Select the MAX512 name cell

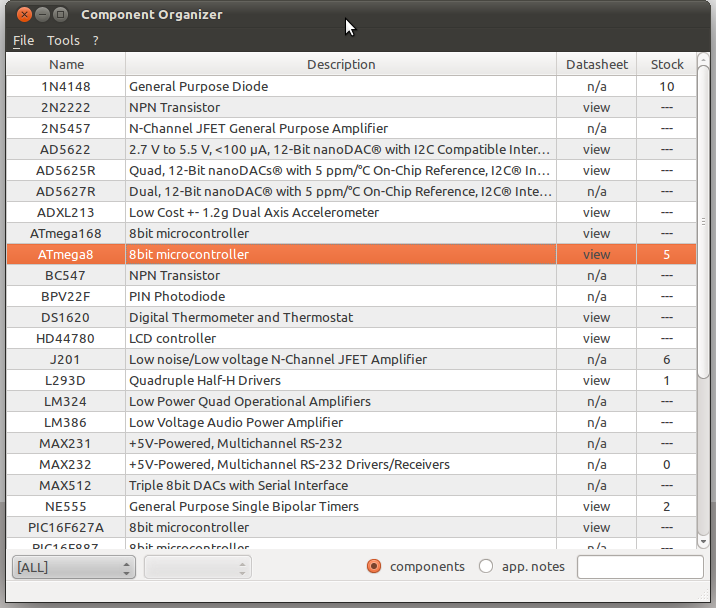point(66,486)
